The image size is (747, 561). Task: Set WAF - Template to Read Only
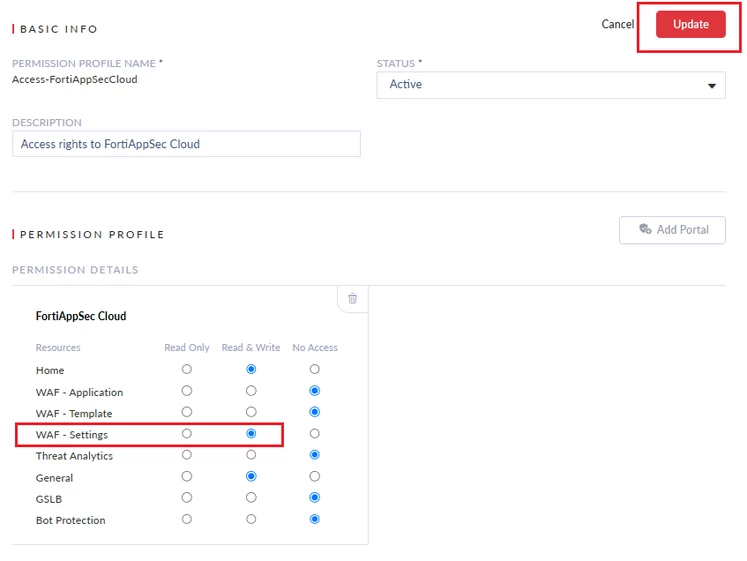(x=187, y=412)
